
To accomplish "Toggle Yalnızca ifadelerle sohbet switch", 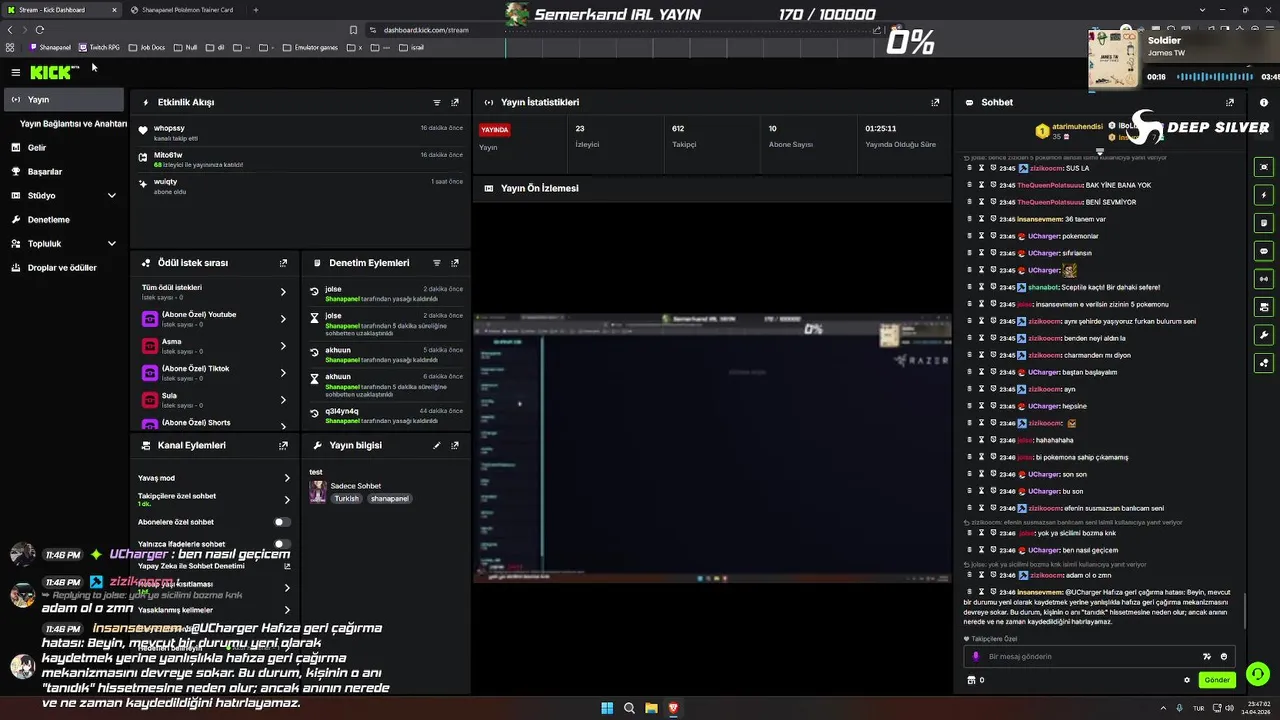I will [283, 544].
